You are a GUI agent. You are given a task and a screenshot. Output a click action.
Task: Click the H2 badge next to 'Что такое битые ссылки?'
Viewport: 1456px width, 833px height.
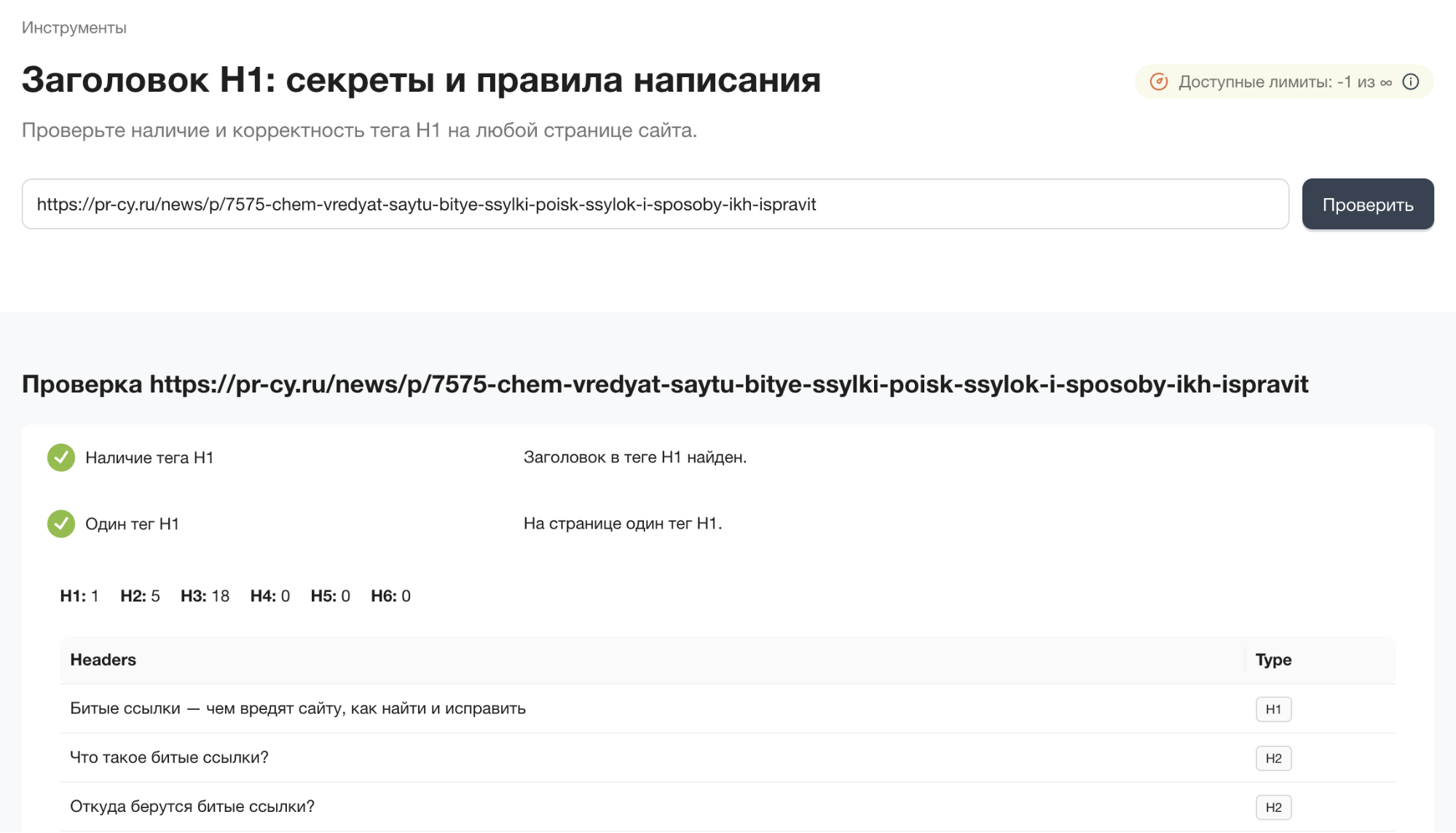point(1272,758)
